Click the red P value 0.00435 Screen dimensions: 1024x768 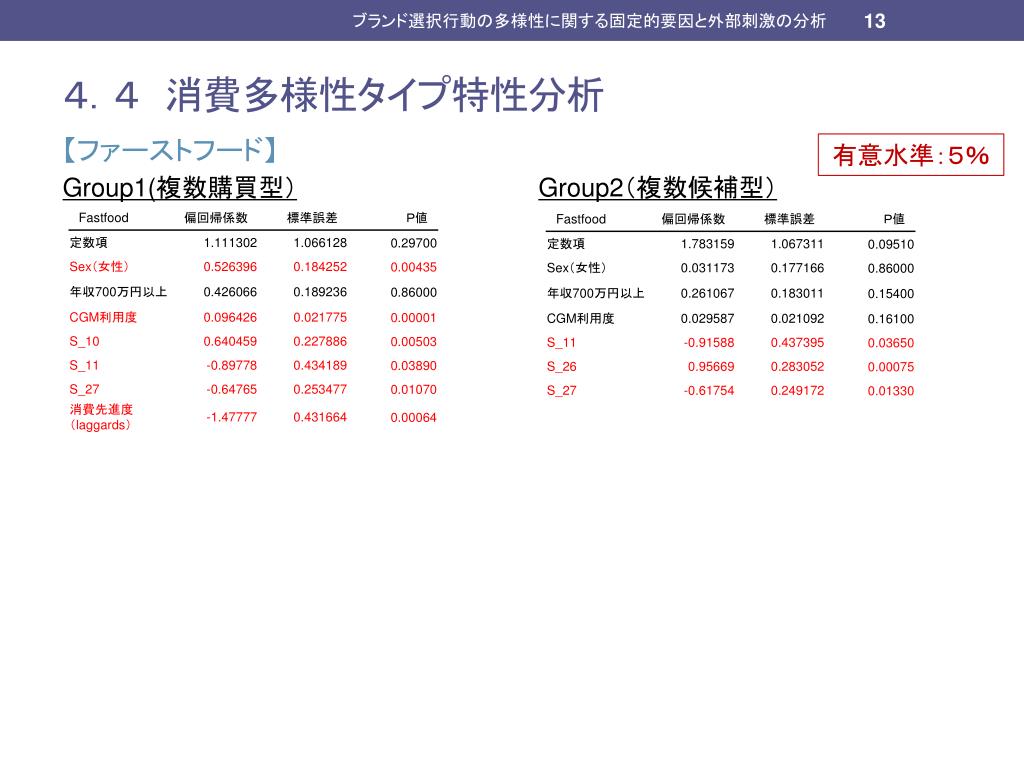coord(413,267)
